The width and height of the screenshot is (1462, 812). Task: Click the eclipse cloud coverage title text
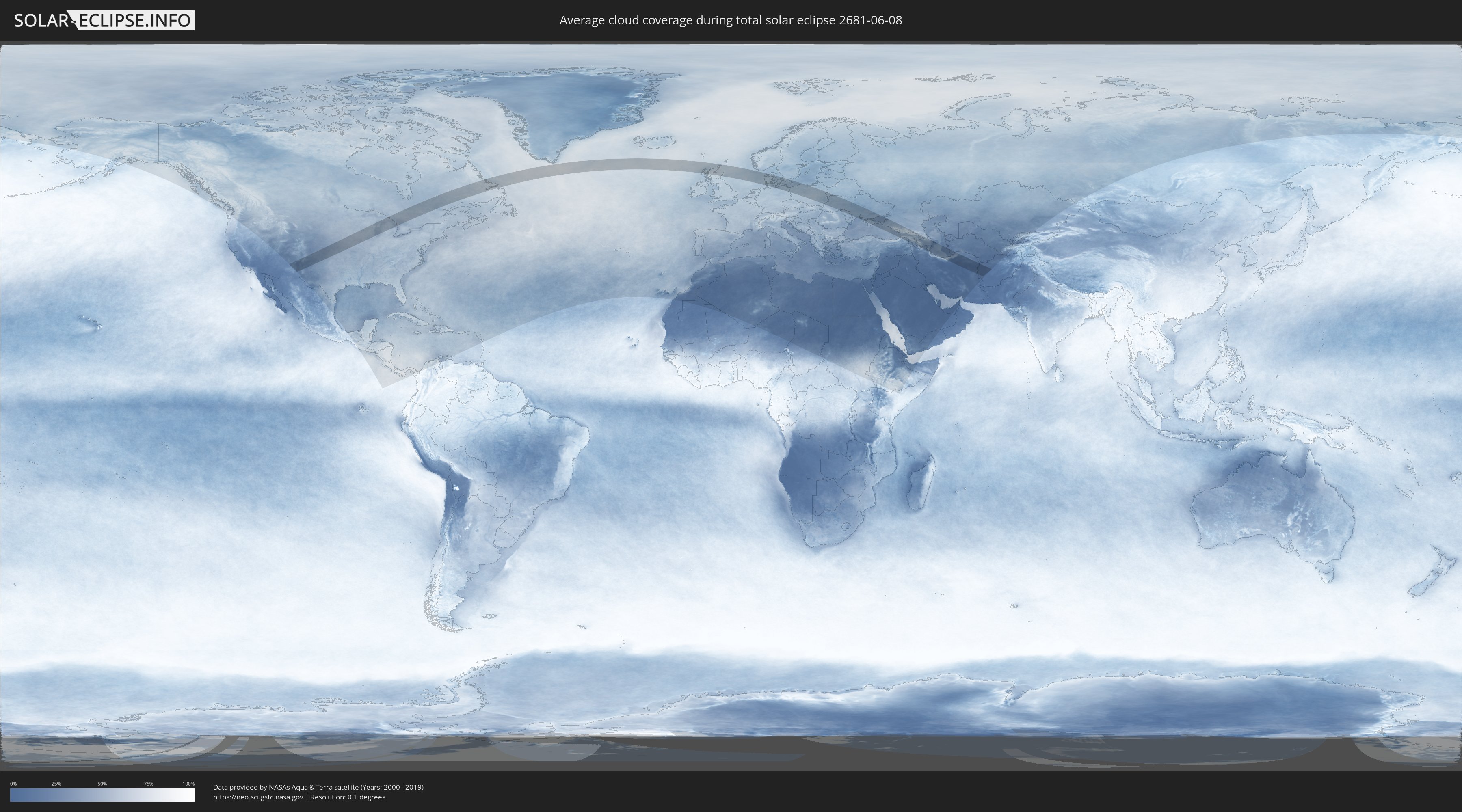coord(731,20)
